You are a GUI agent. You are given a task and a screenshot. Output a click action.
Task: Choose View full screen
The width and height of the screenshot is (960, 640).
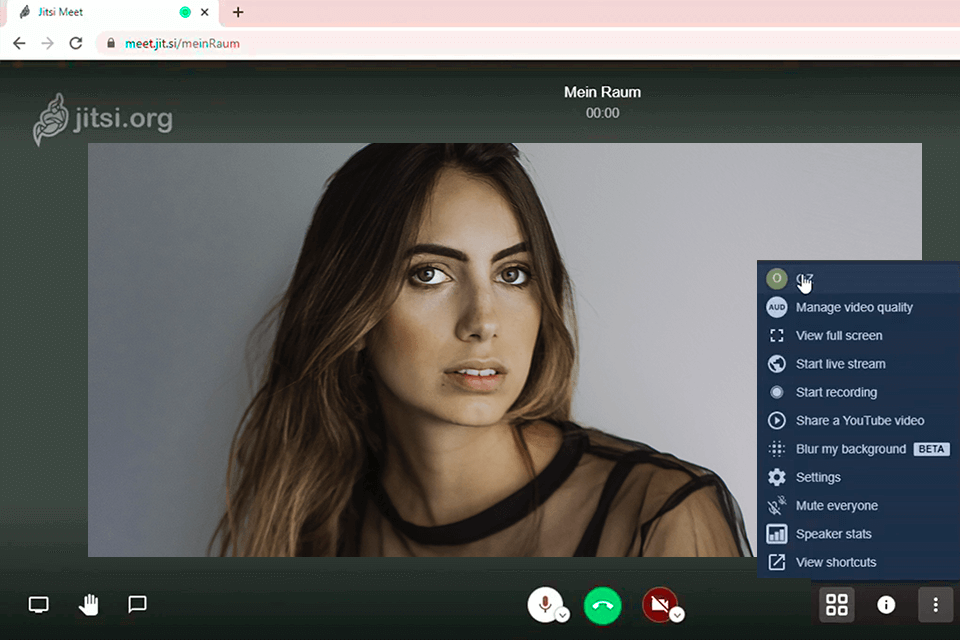click(x=858, y=336)
